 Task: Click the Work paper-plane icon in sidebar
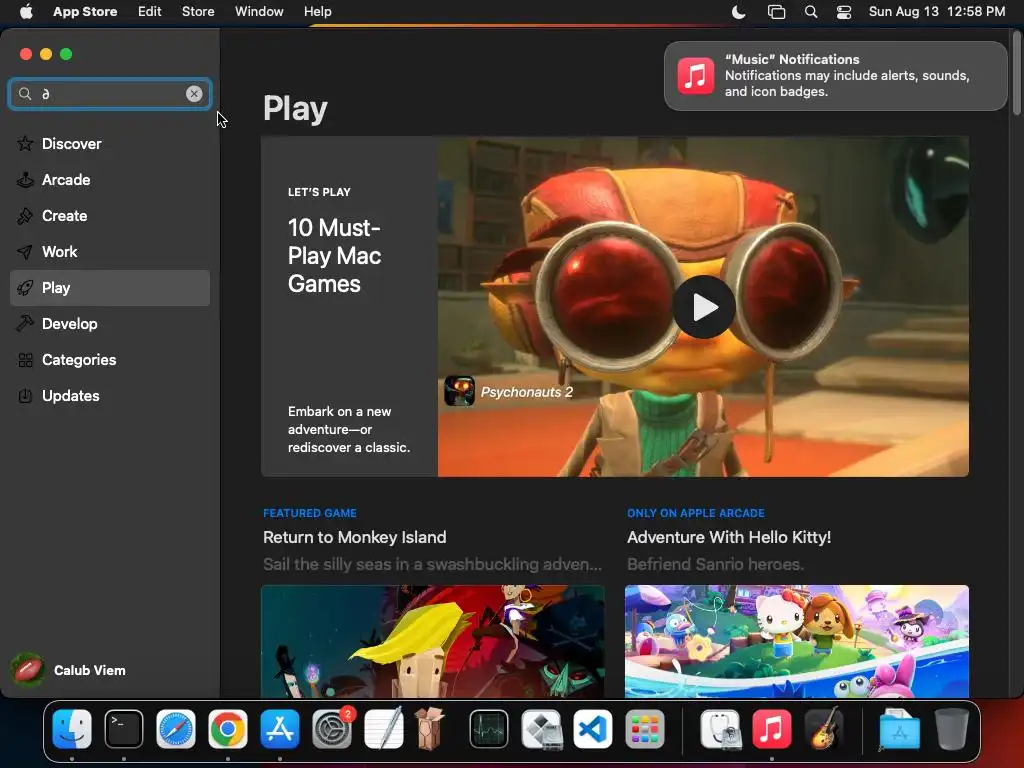25,251
